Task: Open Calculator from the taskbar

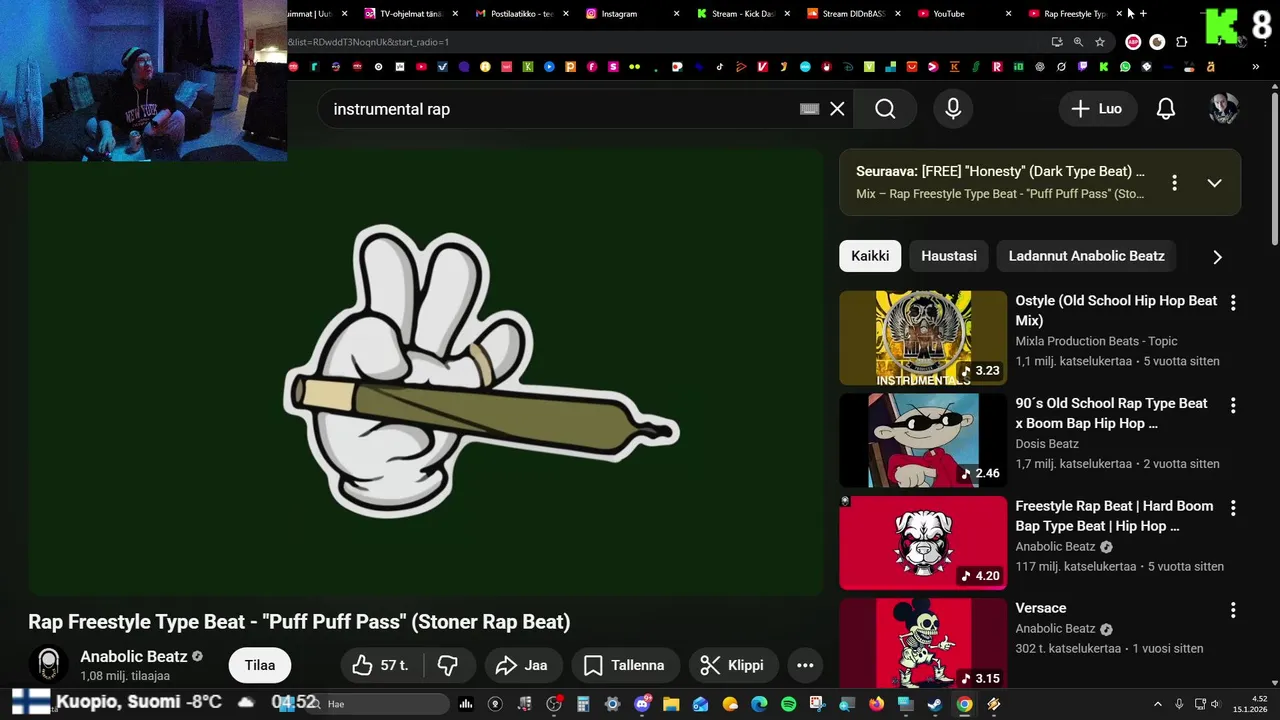Action: pyautogui.click(x=583, y=704)
